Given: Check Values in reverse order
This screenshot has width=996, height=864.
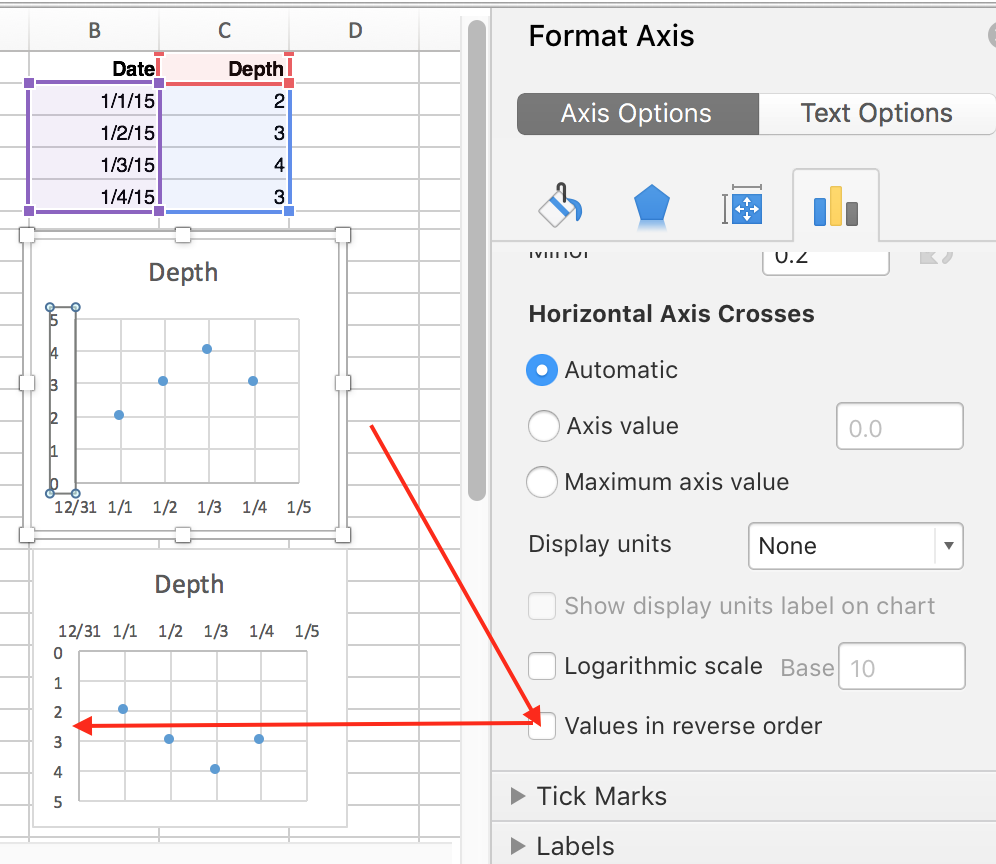Looking at the screenshot, I should [x=542, y=726].
